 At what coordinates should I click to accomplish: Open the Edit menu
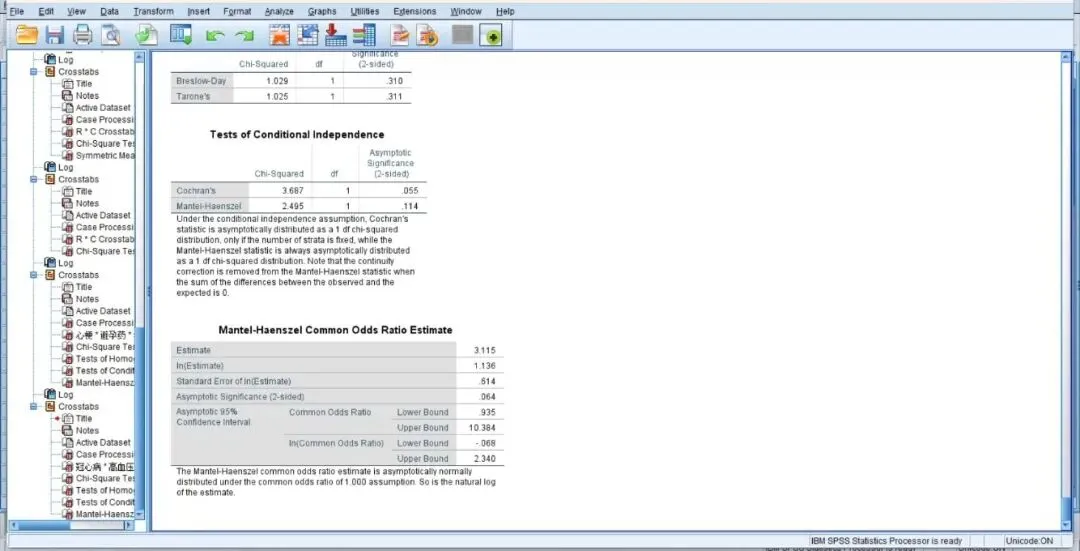46,12
